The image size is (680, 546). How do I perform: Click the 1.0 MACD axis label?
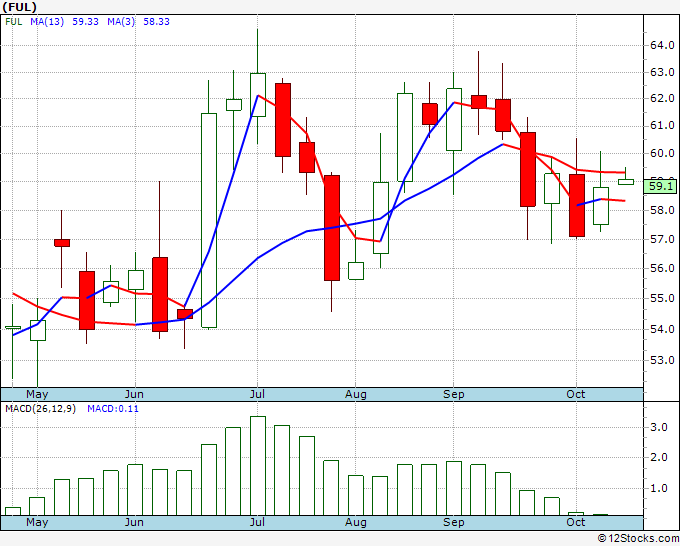coord(659,488)
